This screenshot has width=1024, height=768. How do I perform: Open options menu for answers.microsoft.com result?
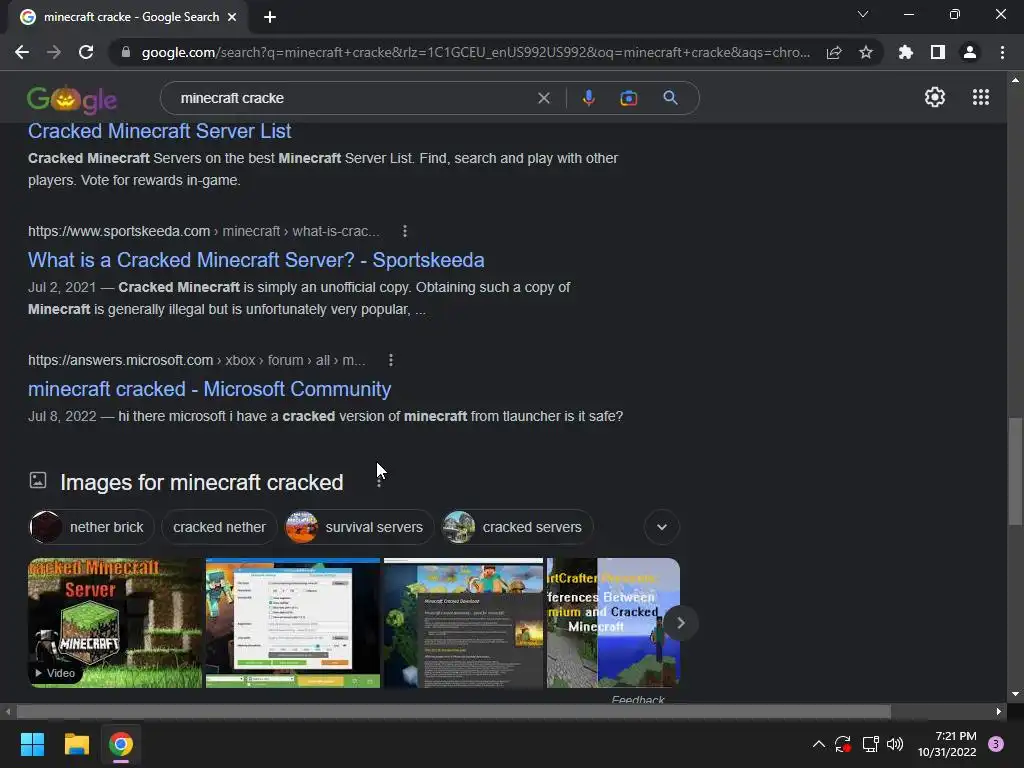(391, 360)
